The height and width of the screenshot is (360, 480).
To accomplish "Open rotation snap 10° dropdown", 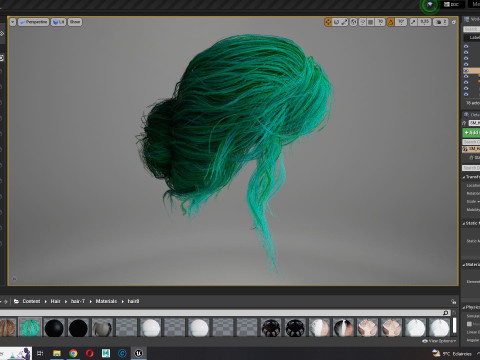I will [401, 22].
